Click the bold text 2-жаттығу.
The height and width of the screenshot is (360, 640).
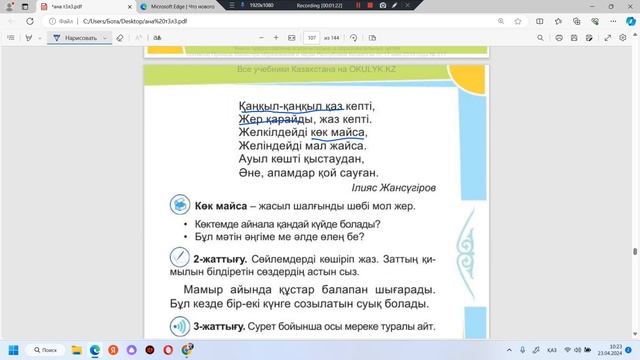[220, 259]
